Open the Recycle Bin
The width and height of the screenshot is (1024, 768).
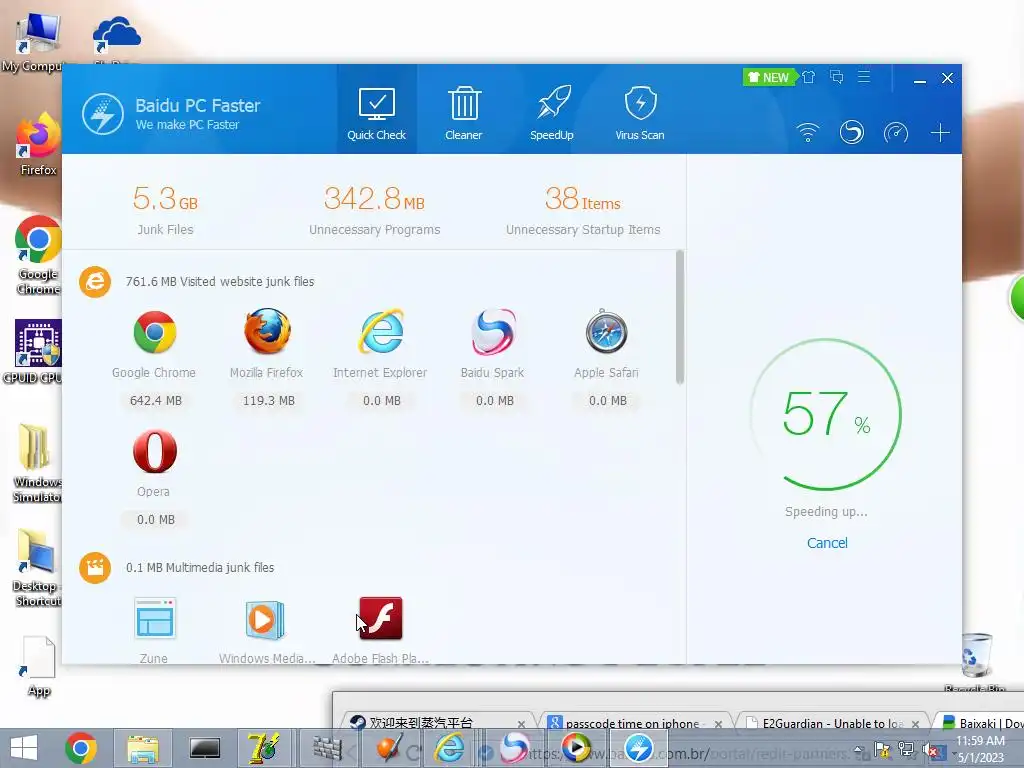point(976,662)
